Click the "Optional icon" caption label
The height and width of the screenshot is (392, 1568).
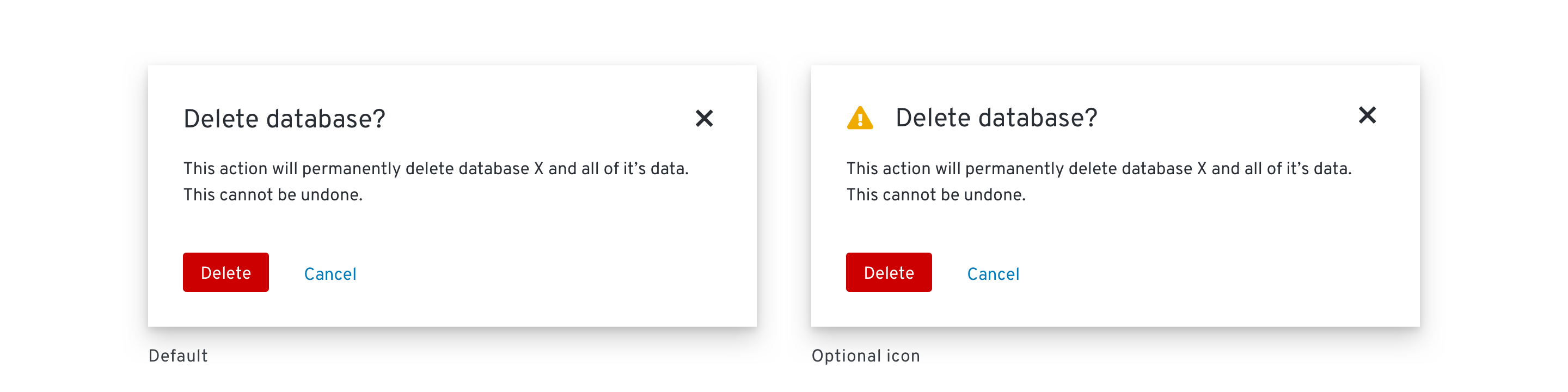point(866,356)
